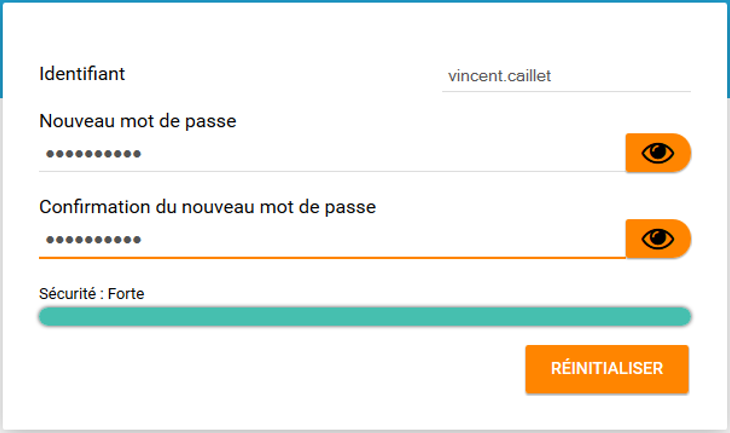
Task: Click the masked dots in confirmation field
Action: 94,240
